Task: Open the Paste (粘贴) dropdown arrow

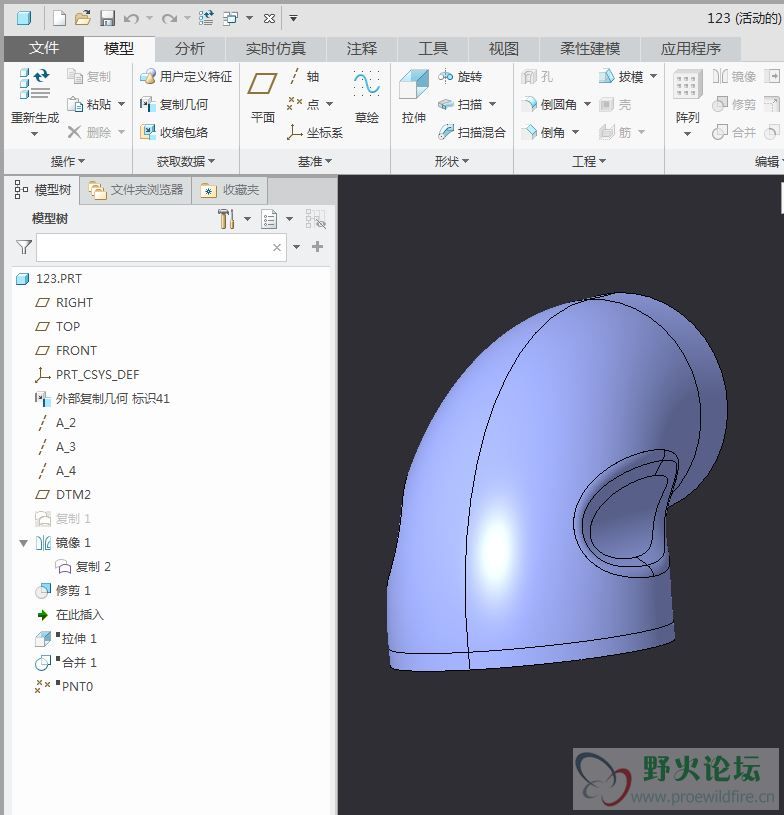Action: pos(121,104)
